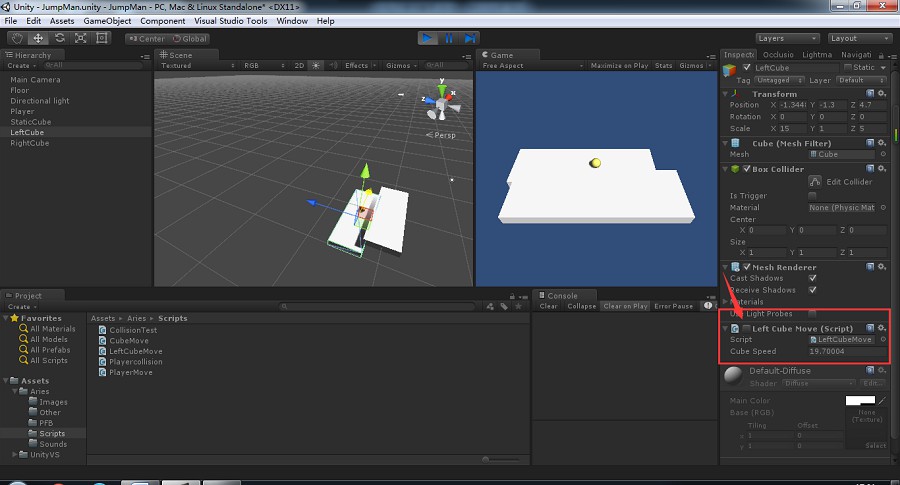Switch to the Occlusion tab
Image resolution: width=900 pixels, height=485 pixels.
click(778, 55)
